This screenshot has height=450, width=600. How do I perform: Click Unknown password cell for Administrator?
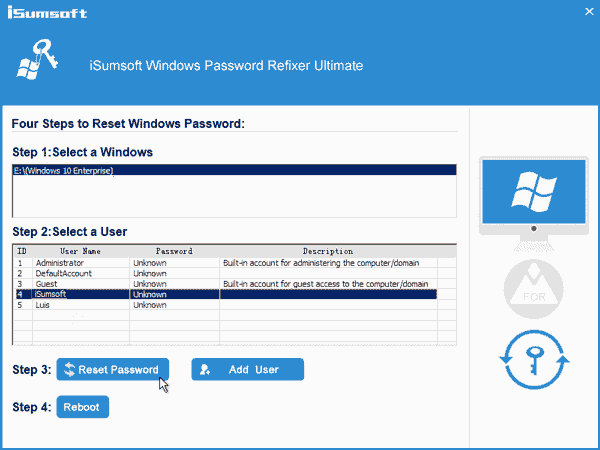tap(174, 263)
